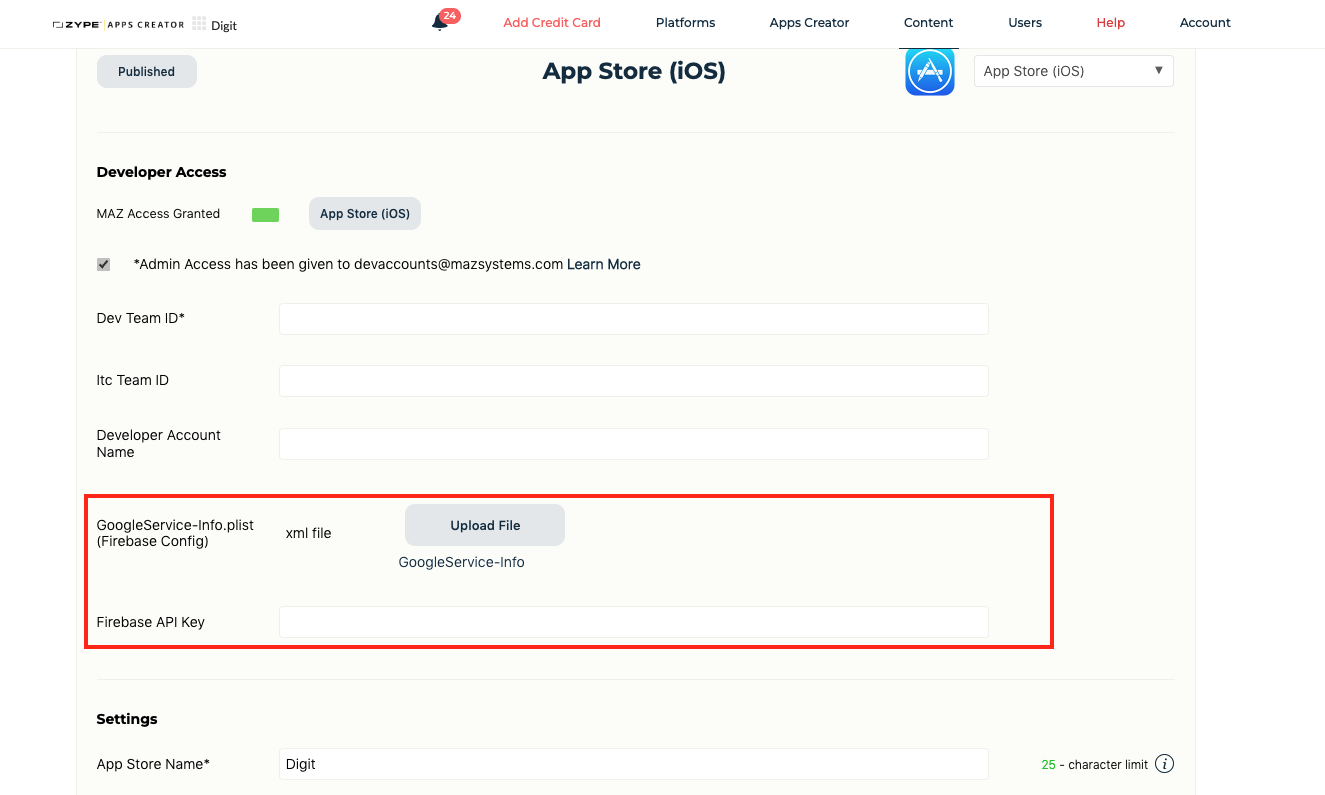
Task: Open the Help menu
Action: [1110, 23]
